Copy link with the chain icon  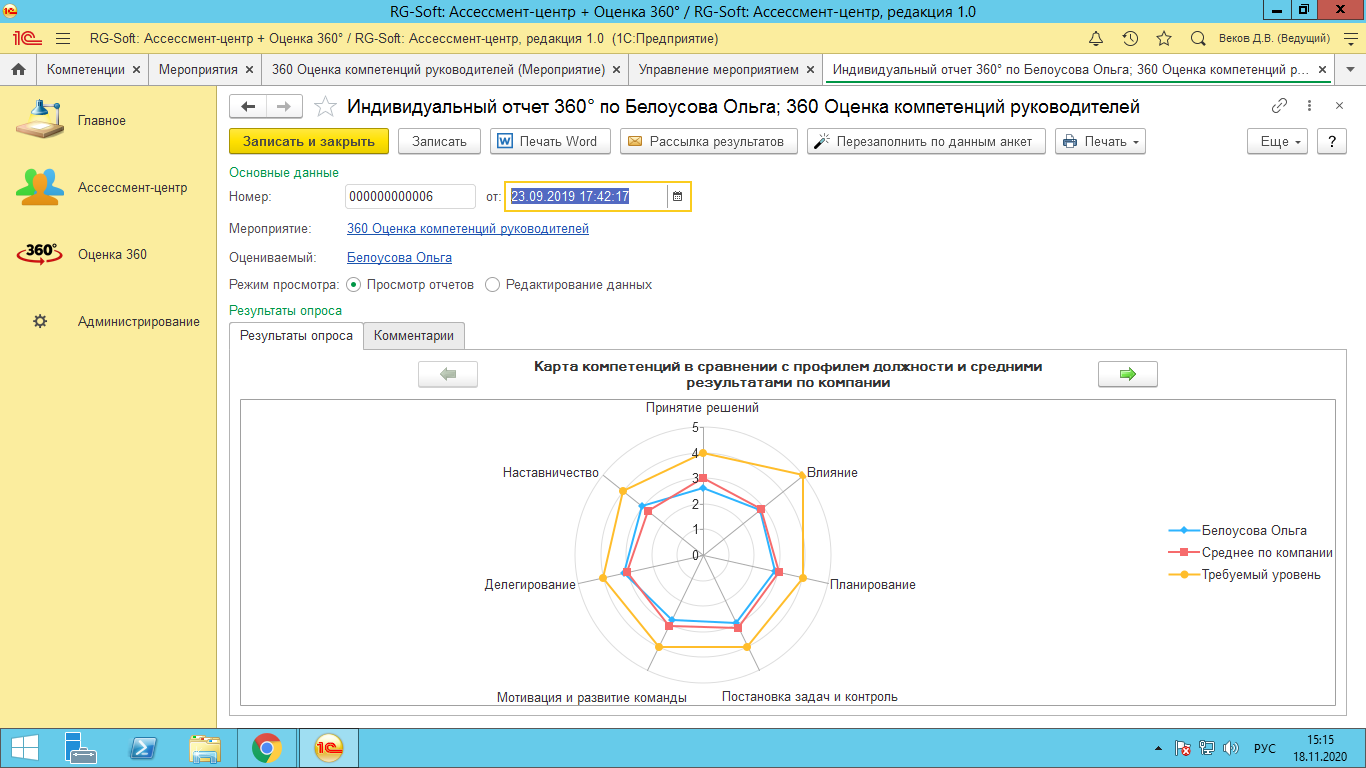tap(1279, 106)
